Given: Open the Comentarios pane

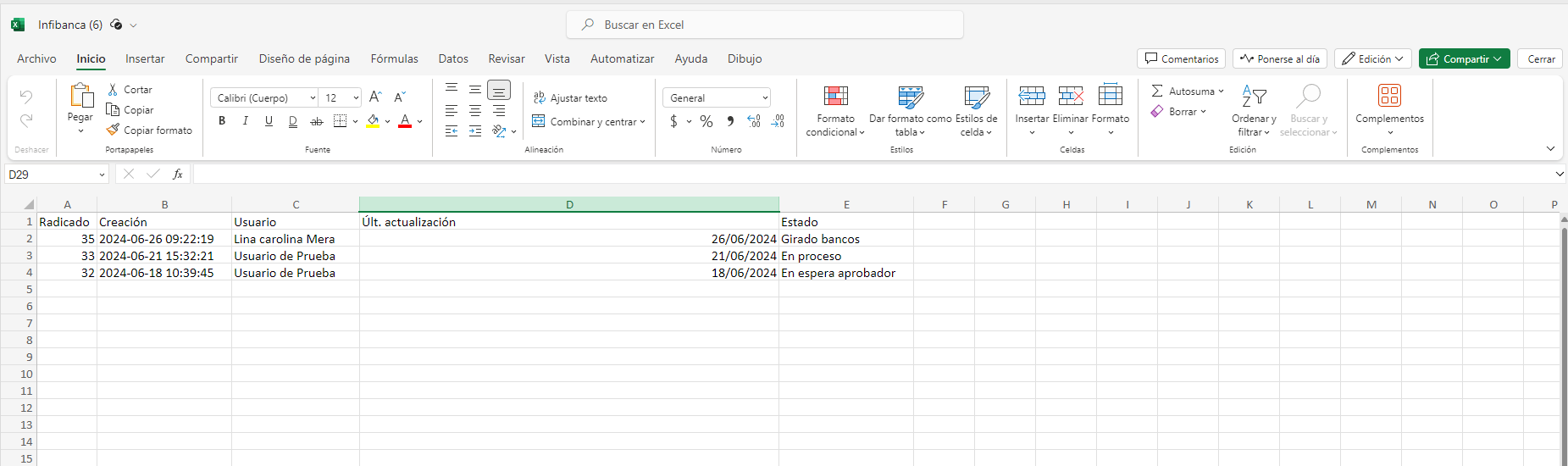Looking at the screenshot, I should [1181, 58].
